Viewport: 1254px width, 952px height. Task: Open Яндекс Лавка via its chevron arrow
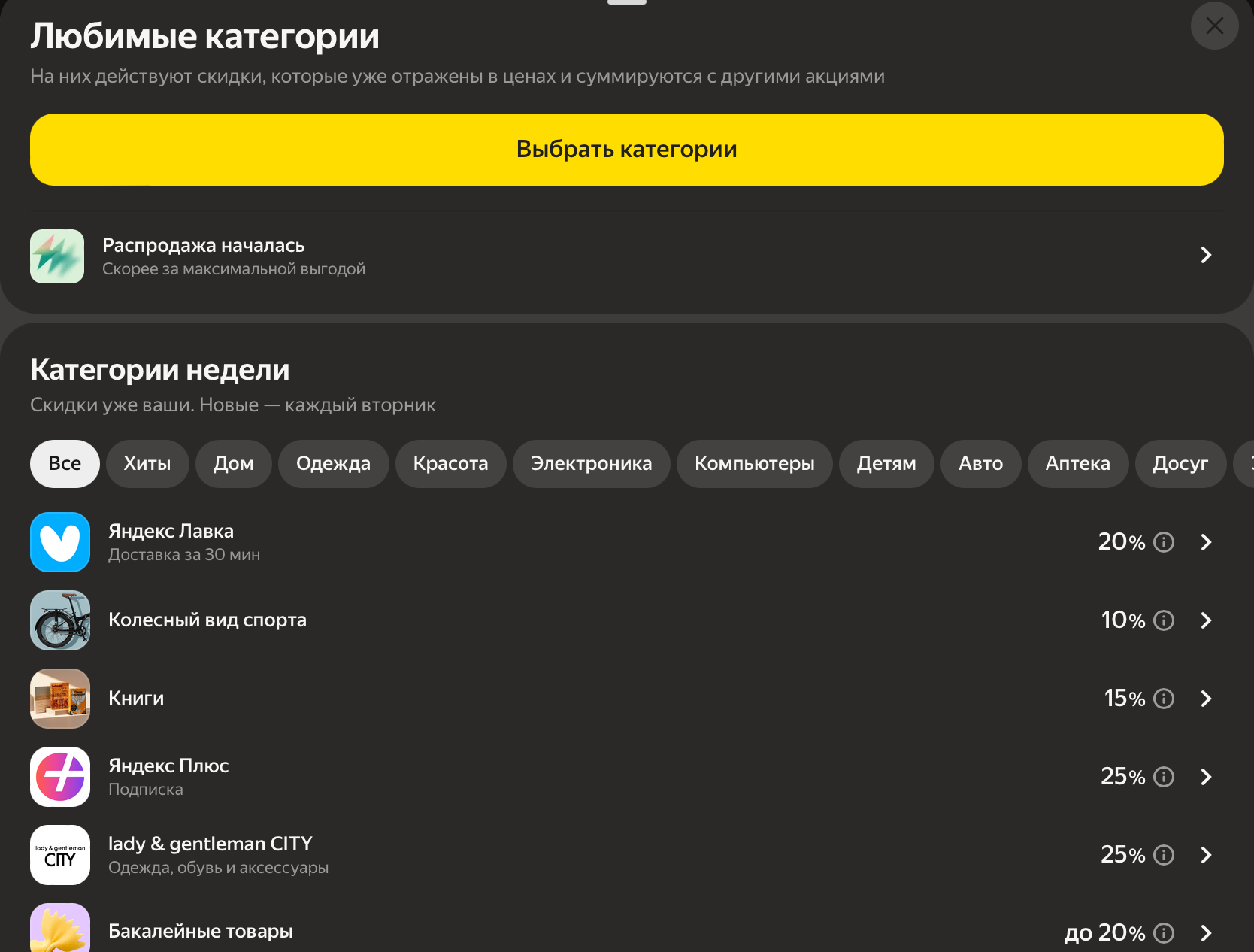[1206, 542]
